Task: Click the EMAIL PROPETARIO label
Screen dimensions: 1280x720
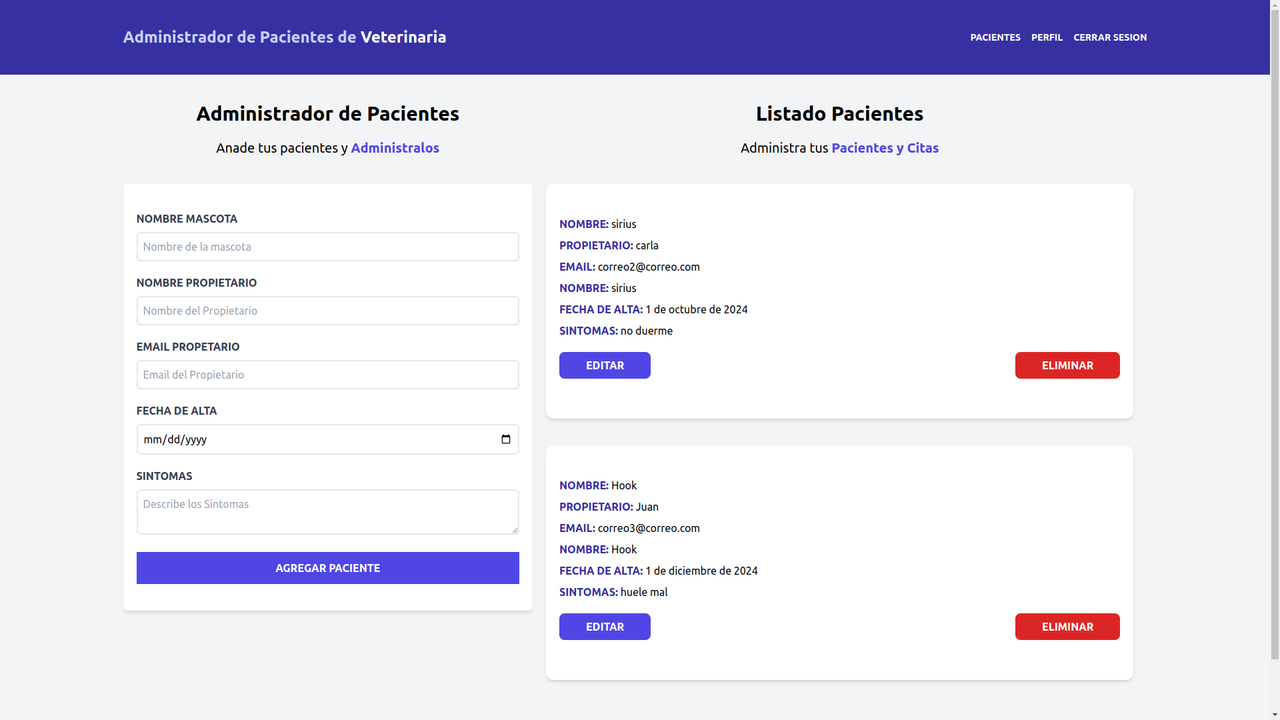Action: point(188,347)
